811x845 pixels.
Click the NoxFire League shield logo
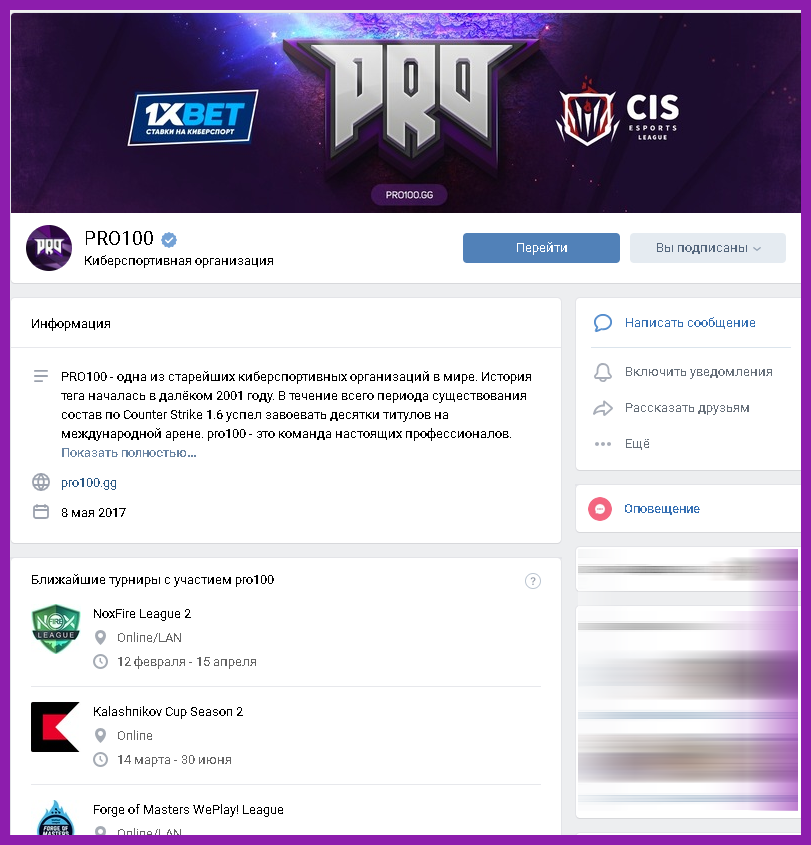point(56,628)
